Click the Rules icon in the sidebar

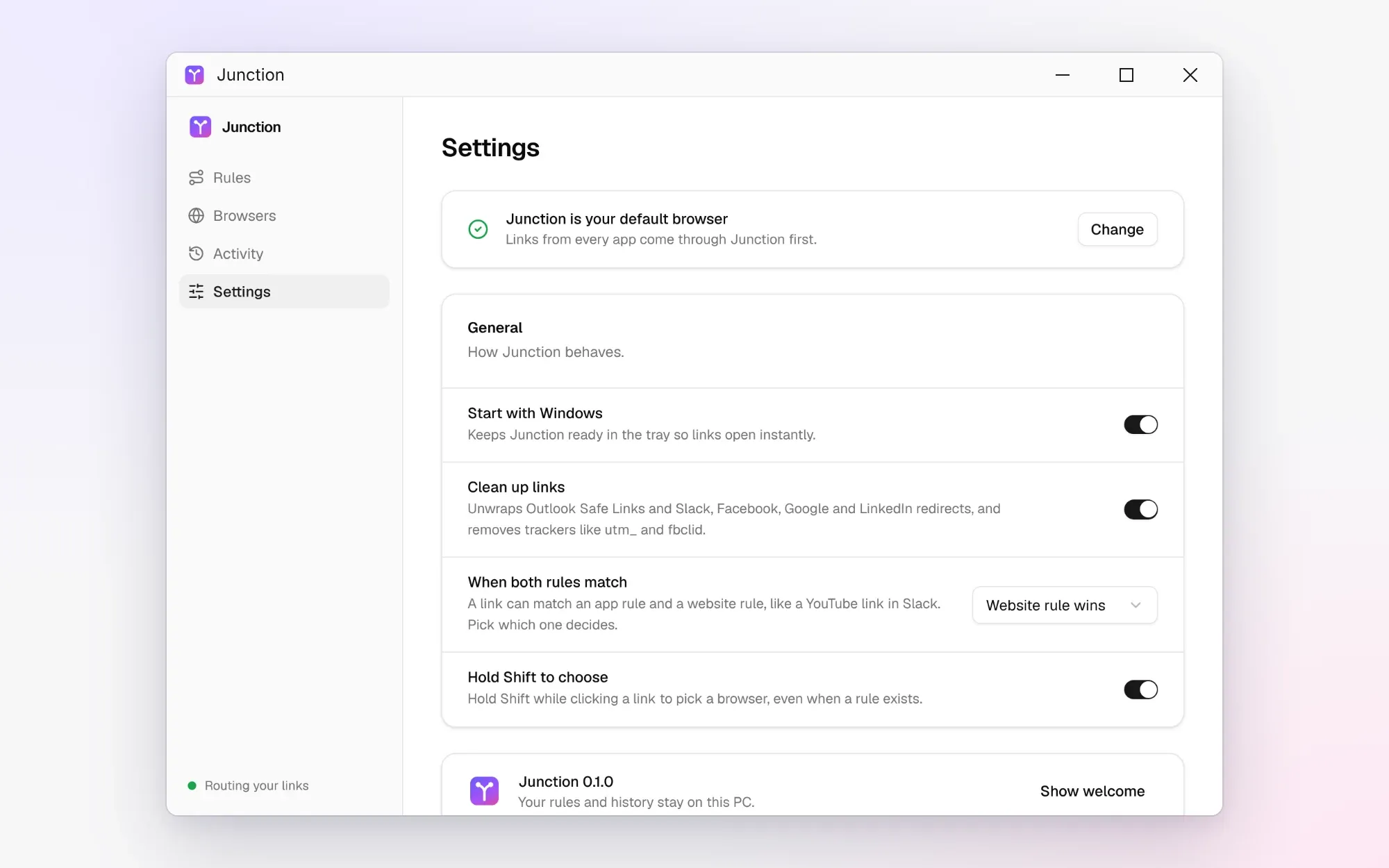[197, 178]
